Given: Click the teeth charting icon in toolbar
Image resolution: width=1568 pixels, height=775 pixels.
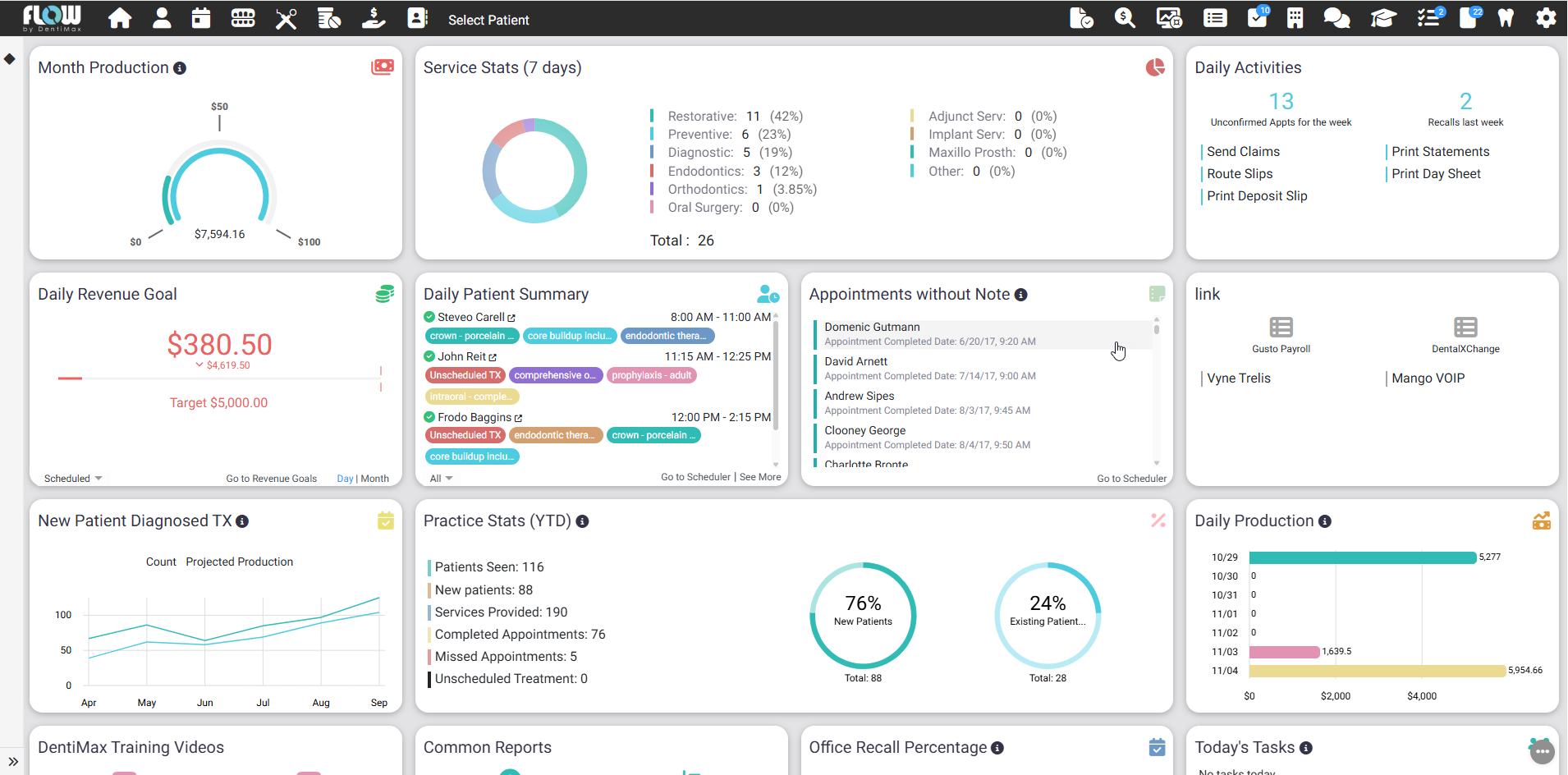Looking at the screenshot, I should click(243, 18).
